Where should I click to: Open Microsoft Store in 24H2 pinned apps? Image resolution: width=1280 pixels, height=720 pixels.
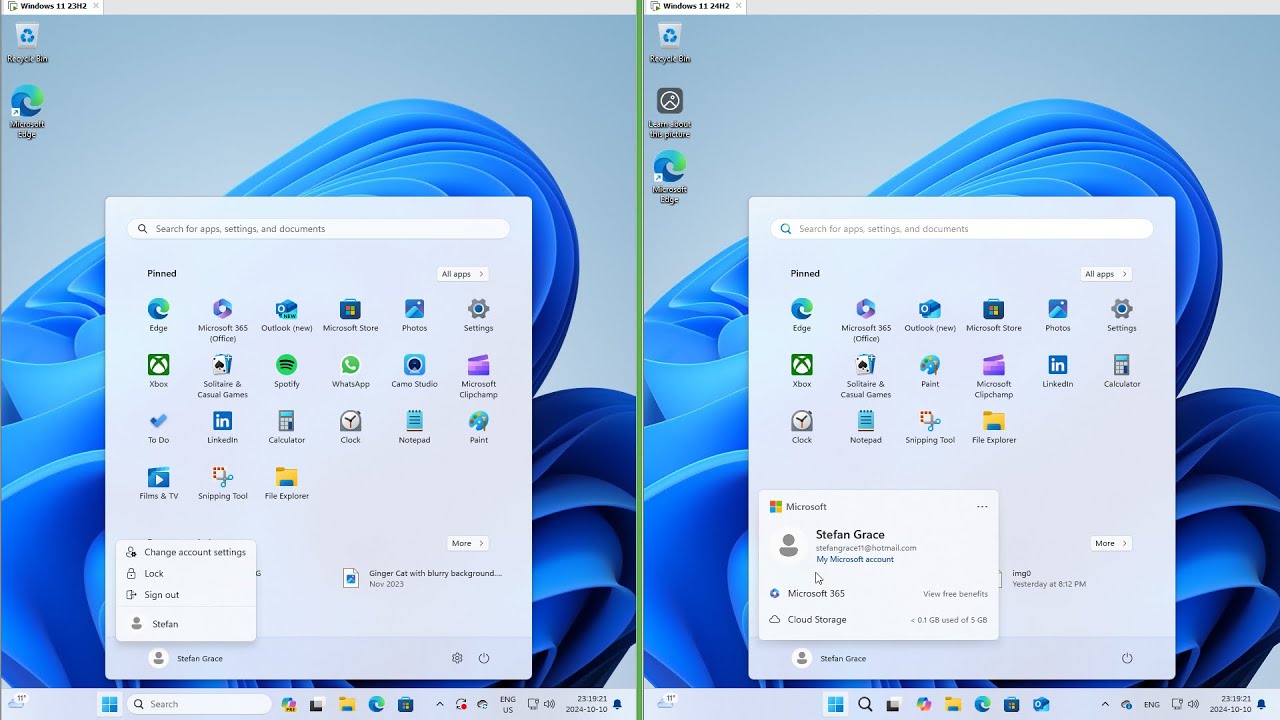click(993, 315)
